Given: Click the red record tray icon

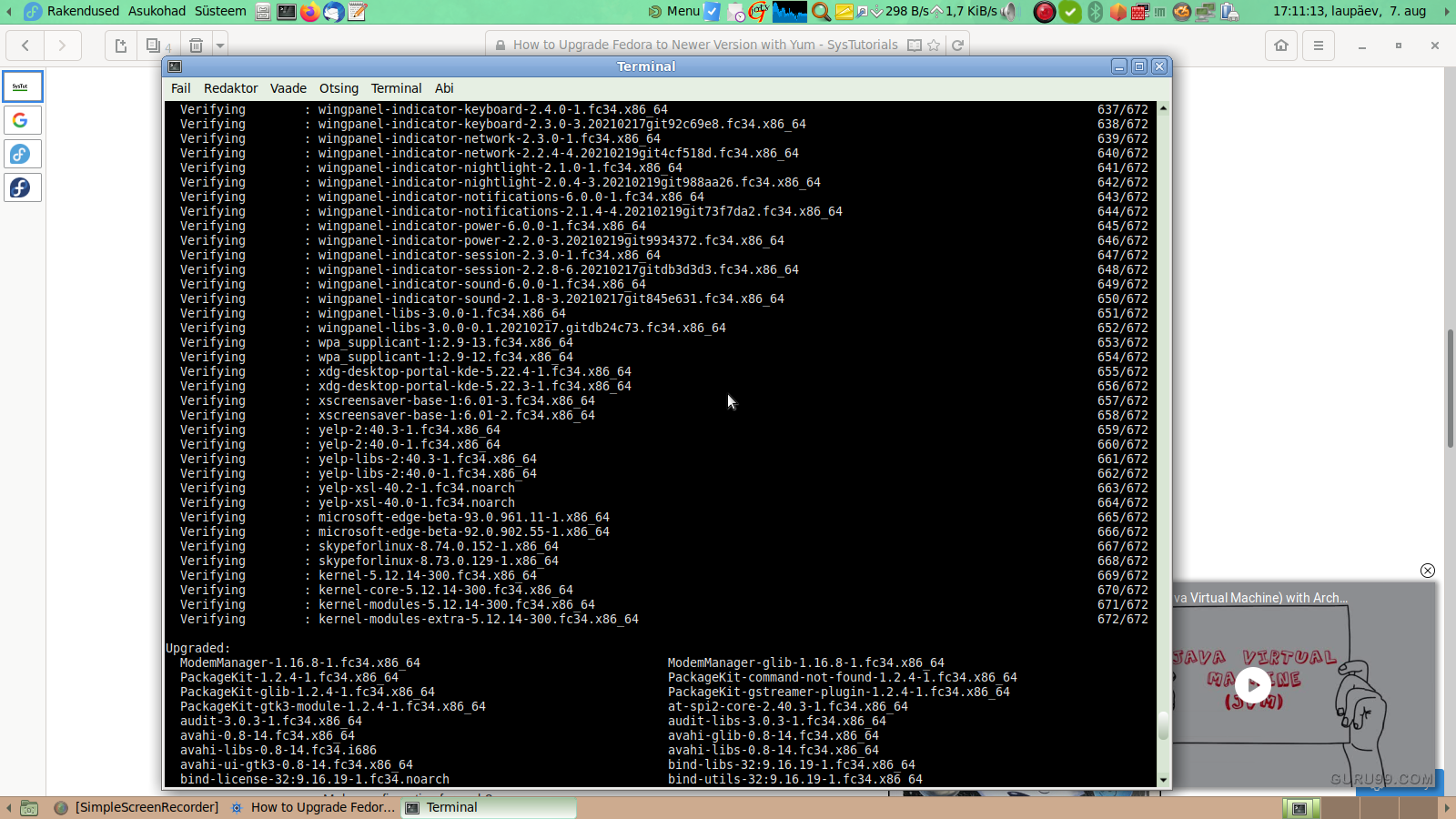Looking at the screenshot, I should [x=1045, y=12].
